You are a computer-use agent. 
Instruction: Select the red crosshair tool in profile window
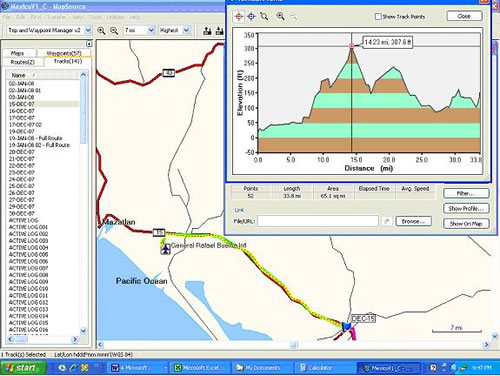tap(239, 16)
